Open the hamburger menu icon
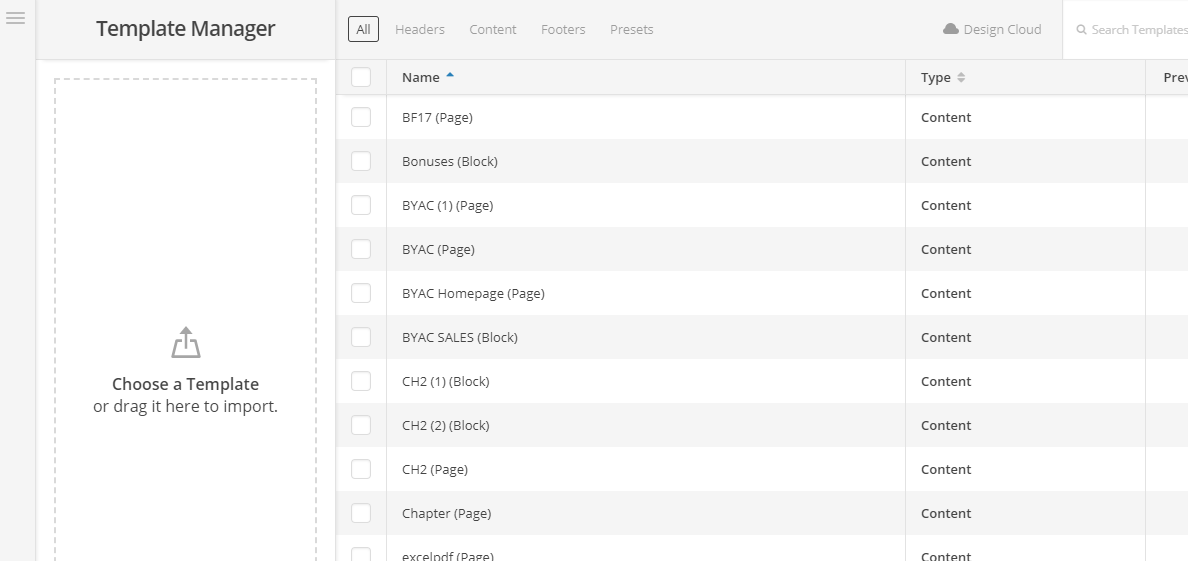This screenshot has width=1188, height=561. [x=15, y=19]
